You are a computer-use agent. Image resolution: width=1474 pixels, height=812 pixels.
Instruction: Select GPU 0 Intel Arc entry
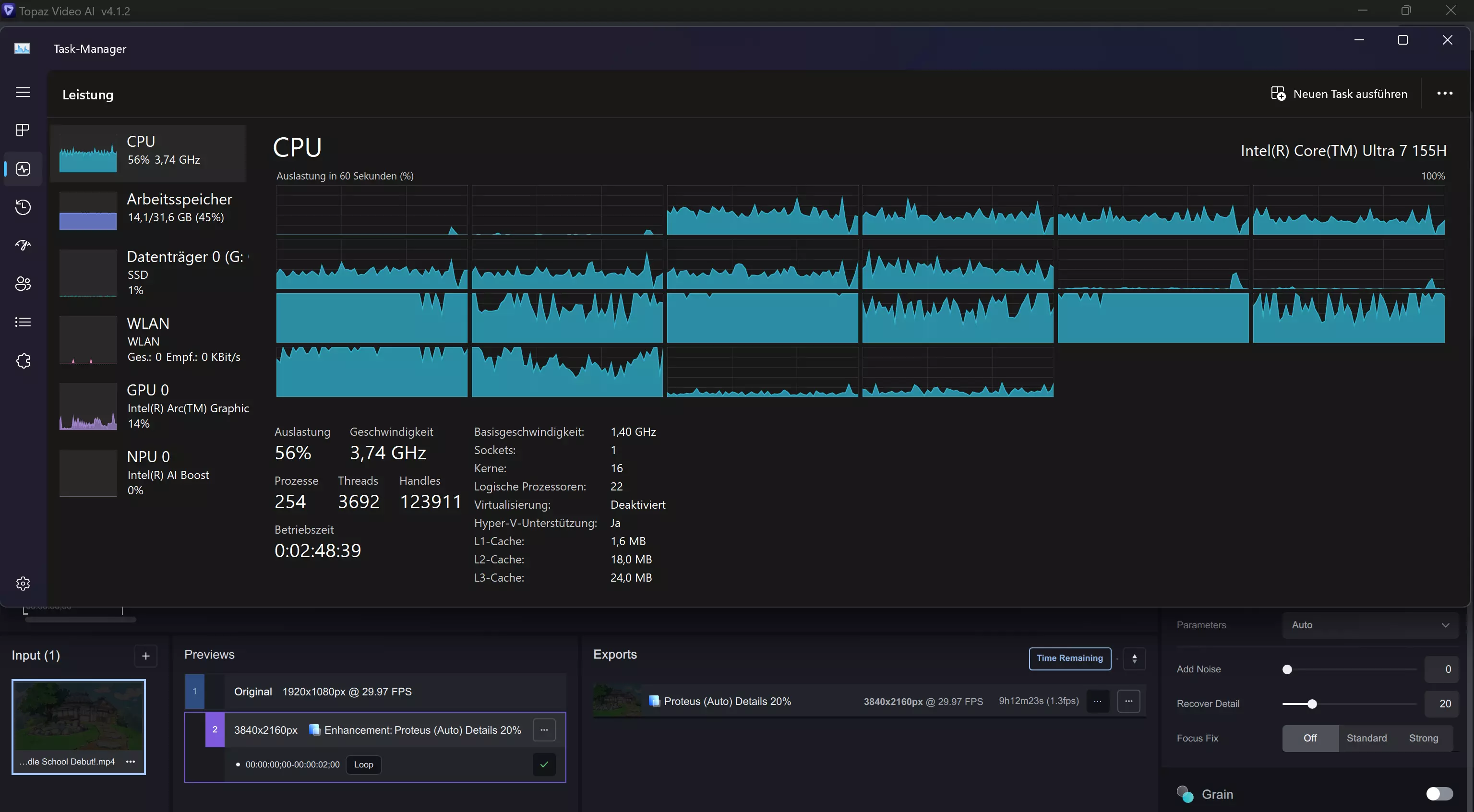point(148,406)
